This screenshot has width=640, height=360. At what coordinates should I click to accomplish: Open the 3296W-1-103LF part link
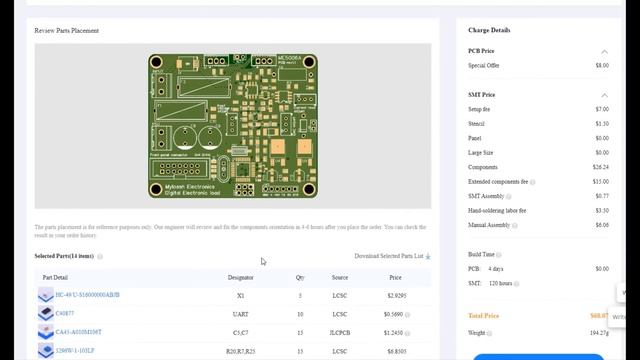75,351
